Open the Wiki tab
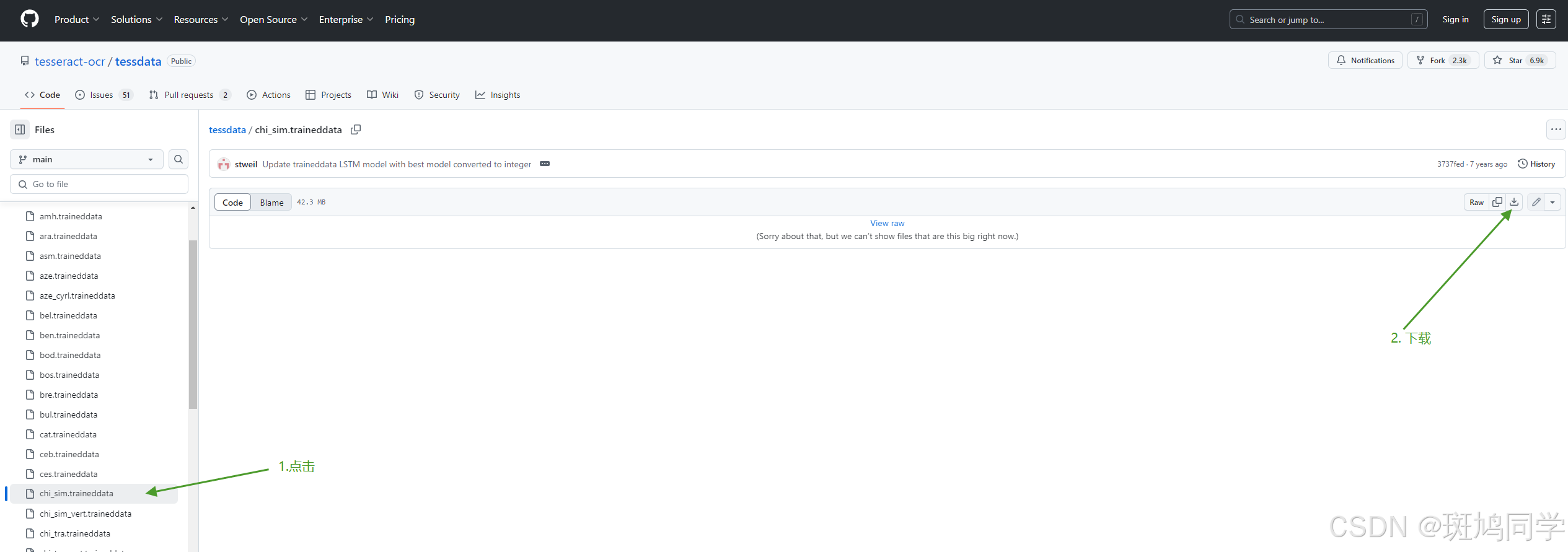This screenshot has width=1568, height=552. click(382, 95)
